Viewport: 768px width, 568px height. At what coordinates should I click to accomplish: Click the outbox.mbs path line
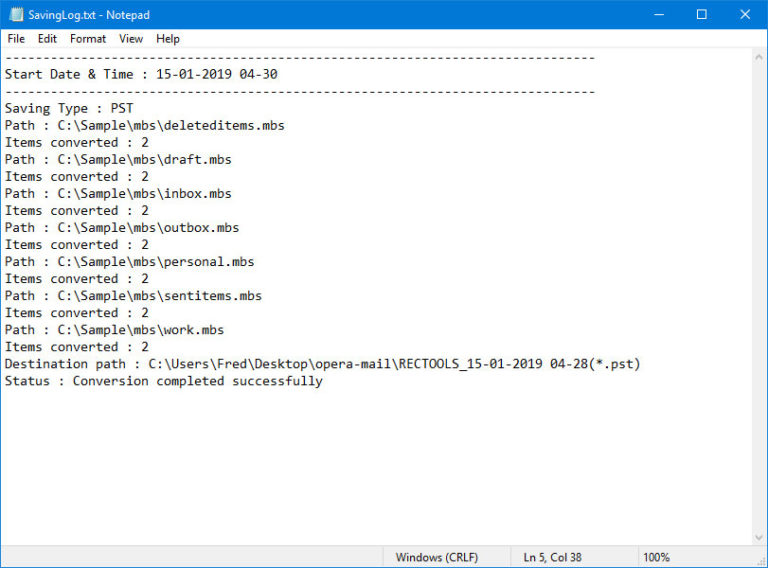point(122,228)
